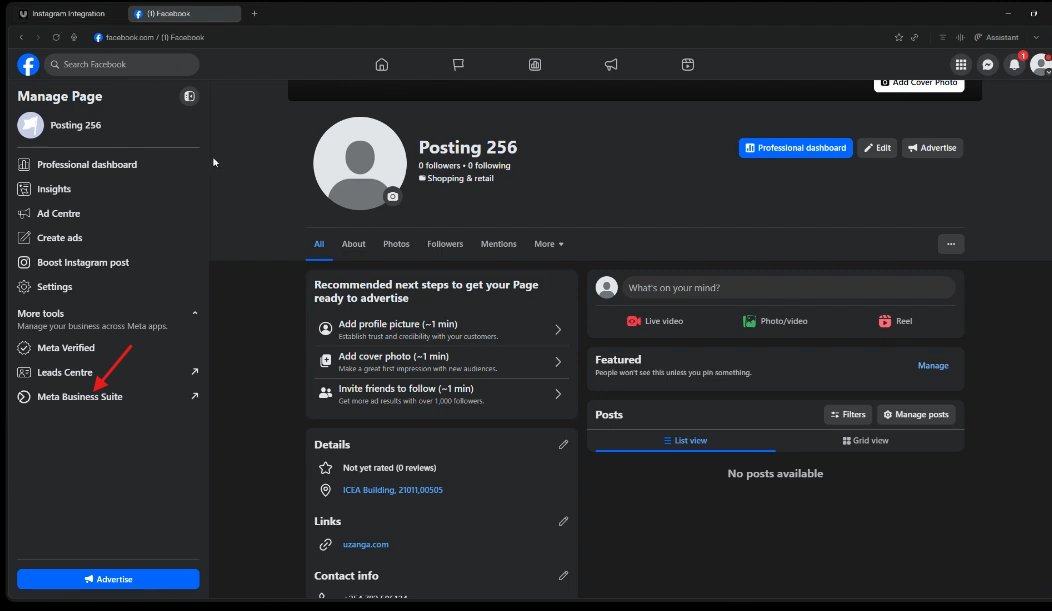This screenshot has height=611, width=1052.
Task: Click Manage link in Featured
Action: (x=933, y=366)
